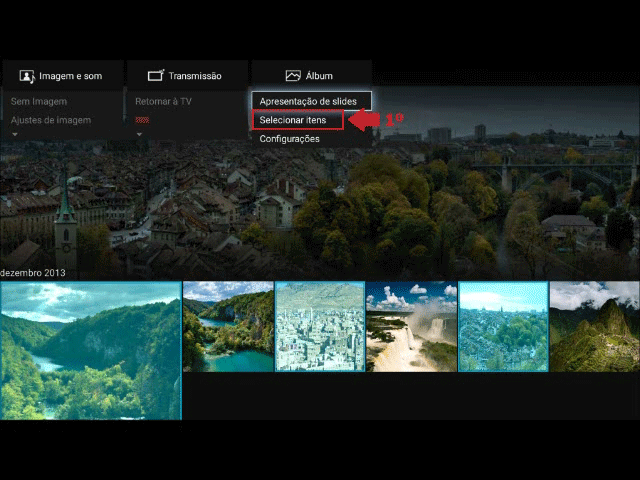This screenshot has width=640, height=480.
Task: Expand more items under Transmissão
Action: (x=139, y=133)
